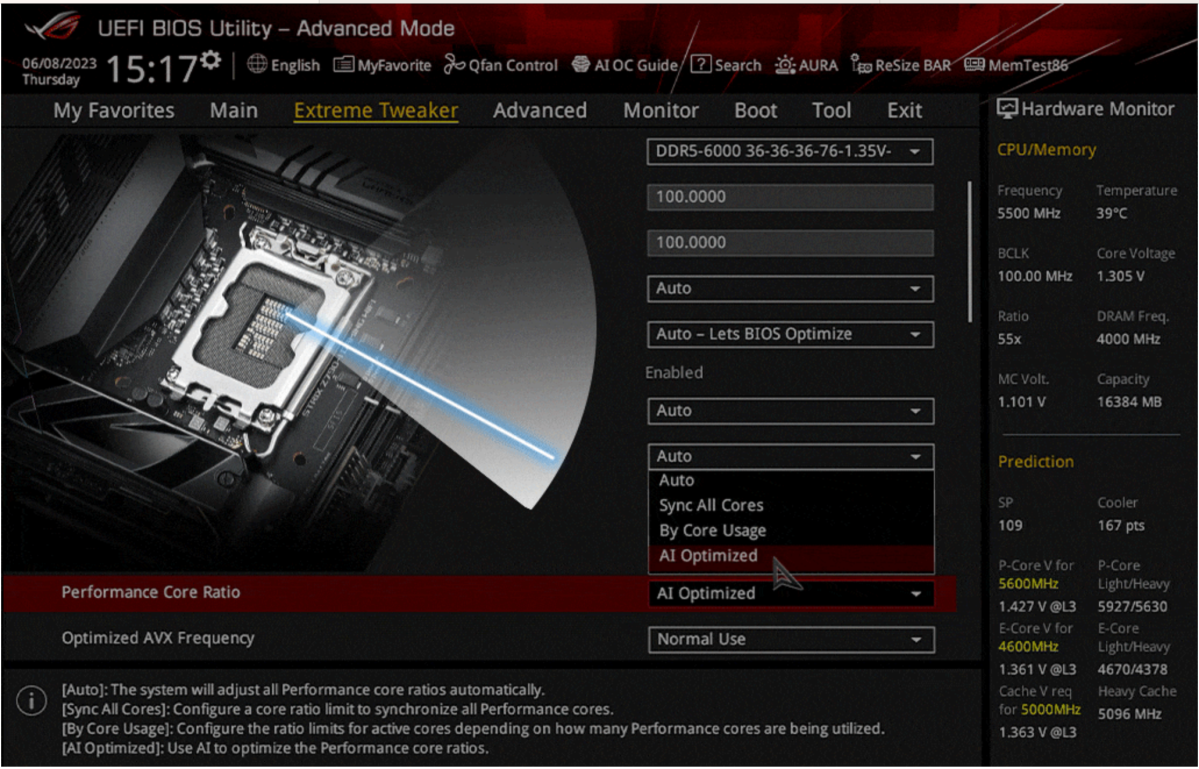This screenshot has height=769, width=1199.
Task: Click the MyFavorite list icon
Action: (x=343, y=65)
